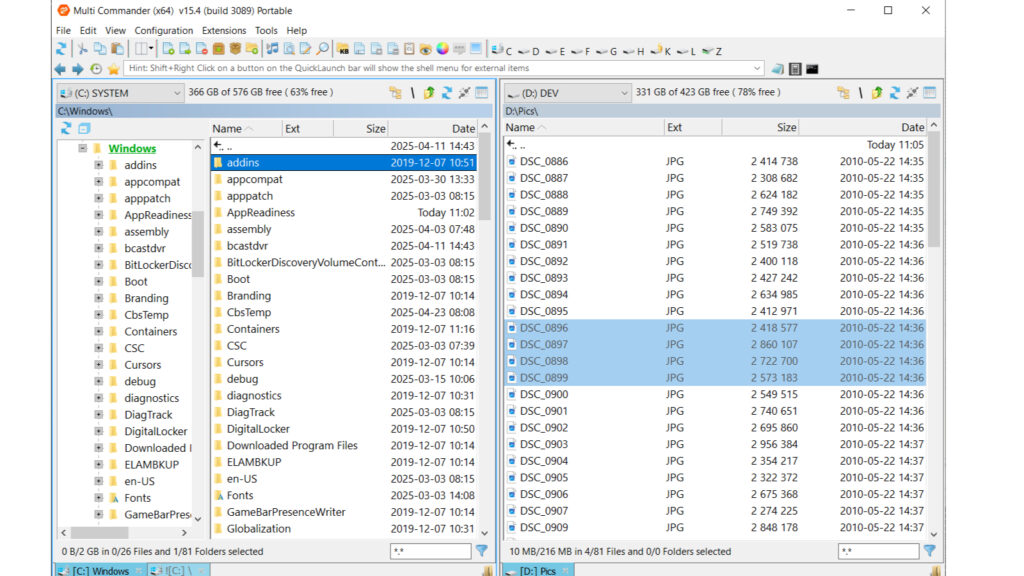Expand the assembly tree node
The width and height of the screenshot is (1024, 576).
tap(99, 231)
